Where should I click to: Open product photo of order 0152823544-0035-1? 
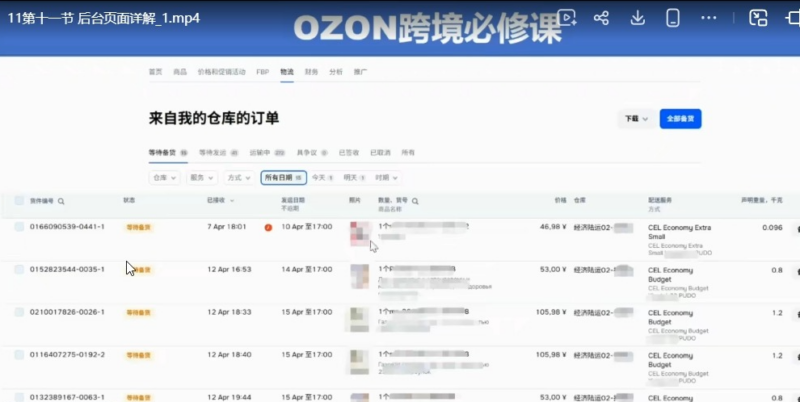point(360,277)
